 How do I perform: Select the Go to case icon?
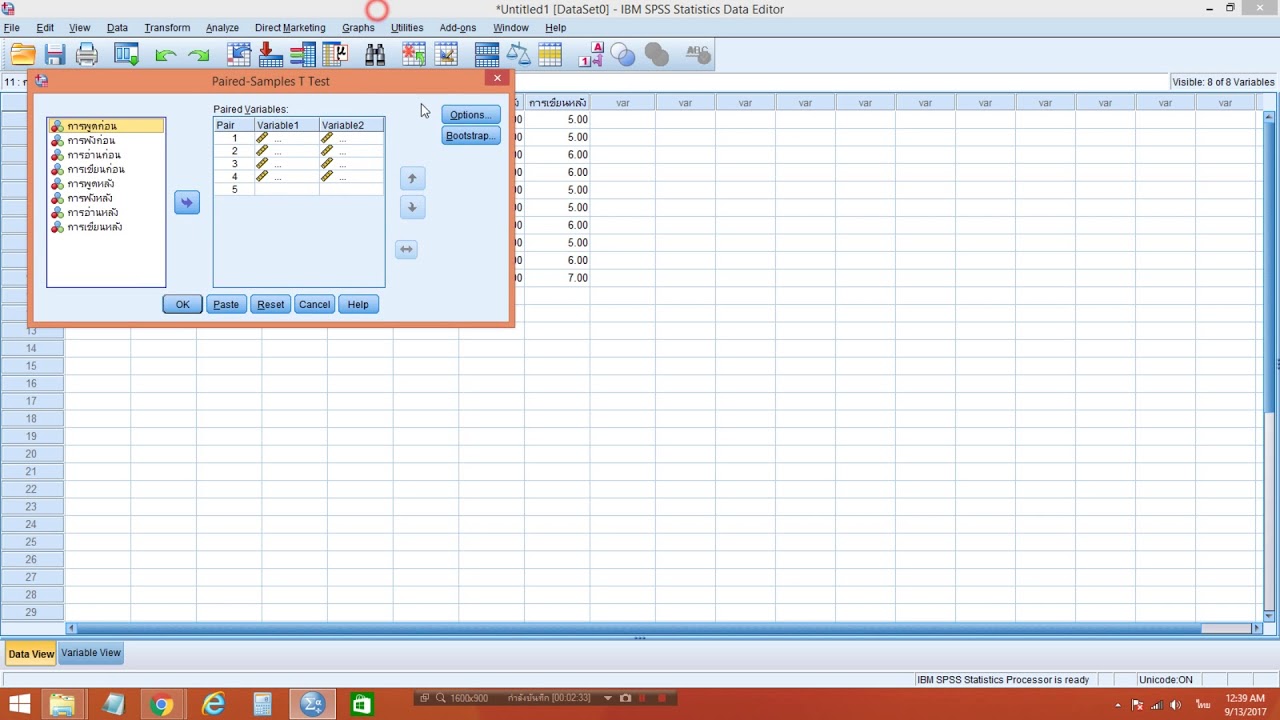(239, 55)
